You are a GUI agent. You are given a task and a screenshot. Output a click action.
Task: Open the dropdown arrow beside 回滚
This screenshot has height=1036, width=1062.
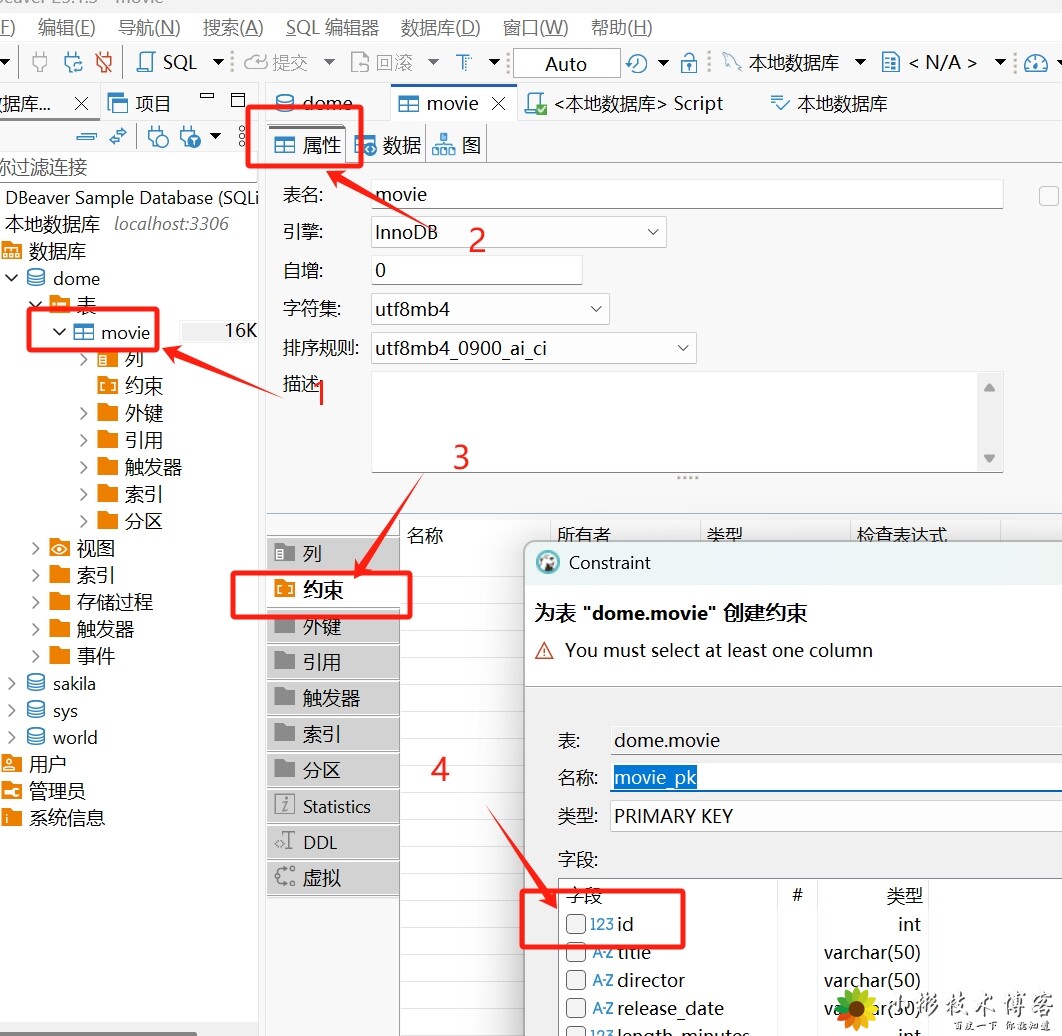click(x=433, y=63)
